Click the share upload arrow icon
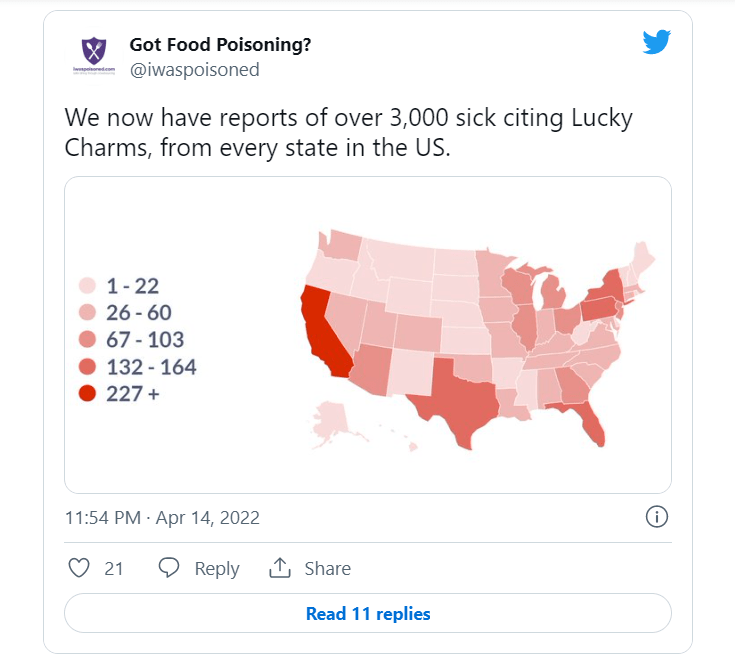 coord(279,568)
